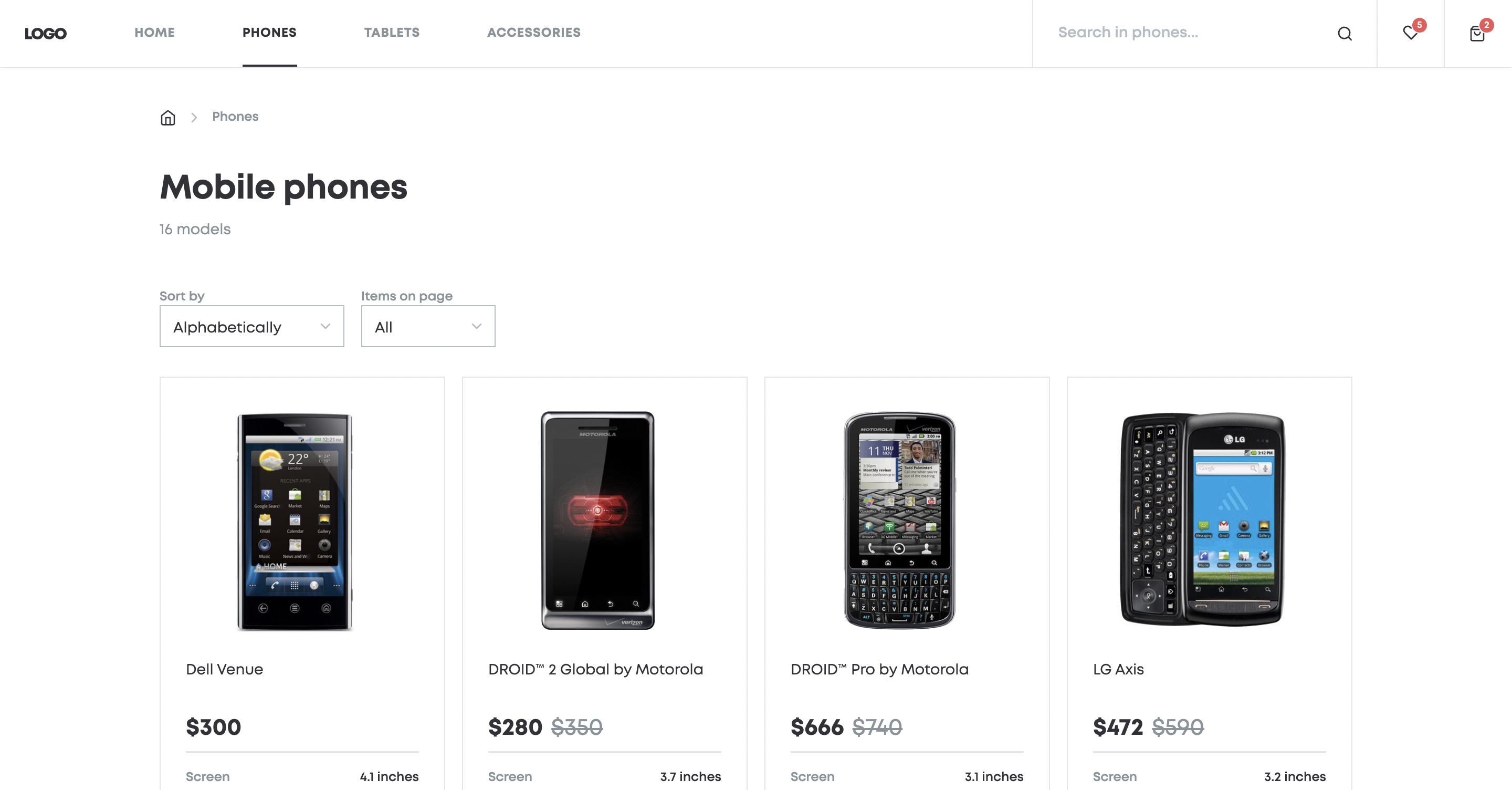Expand the Alphabetically sort chevron
The height and width of the screenshot is (790, 1512).
(325, 326)
